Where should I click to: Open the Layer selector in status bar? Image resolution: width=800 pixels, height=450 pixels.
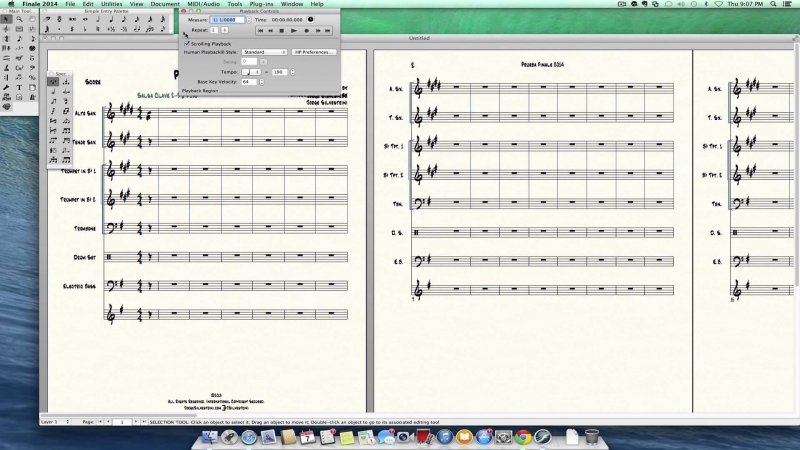tap(55, 422)
